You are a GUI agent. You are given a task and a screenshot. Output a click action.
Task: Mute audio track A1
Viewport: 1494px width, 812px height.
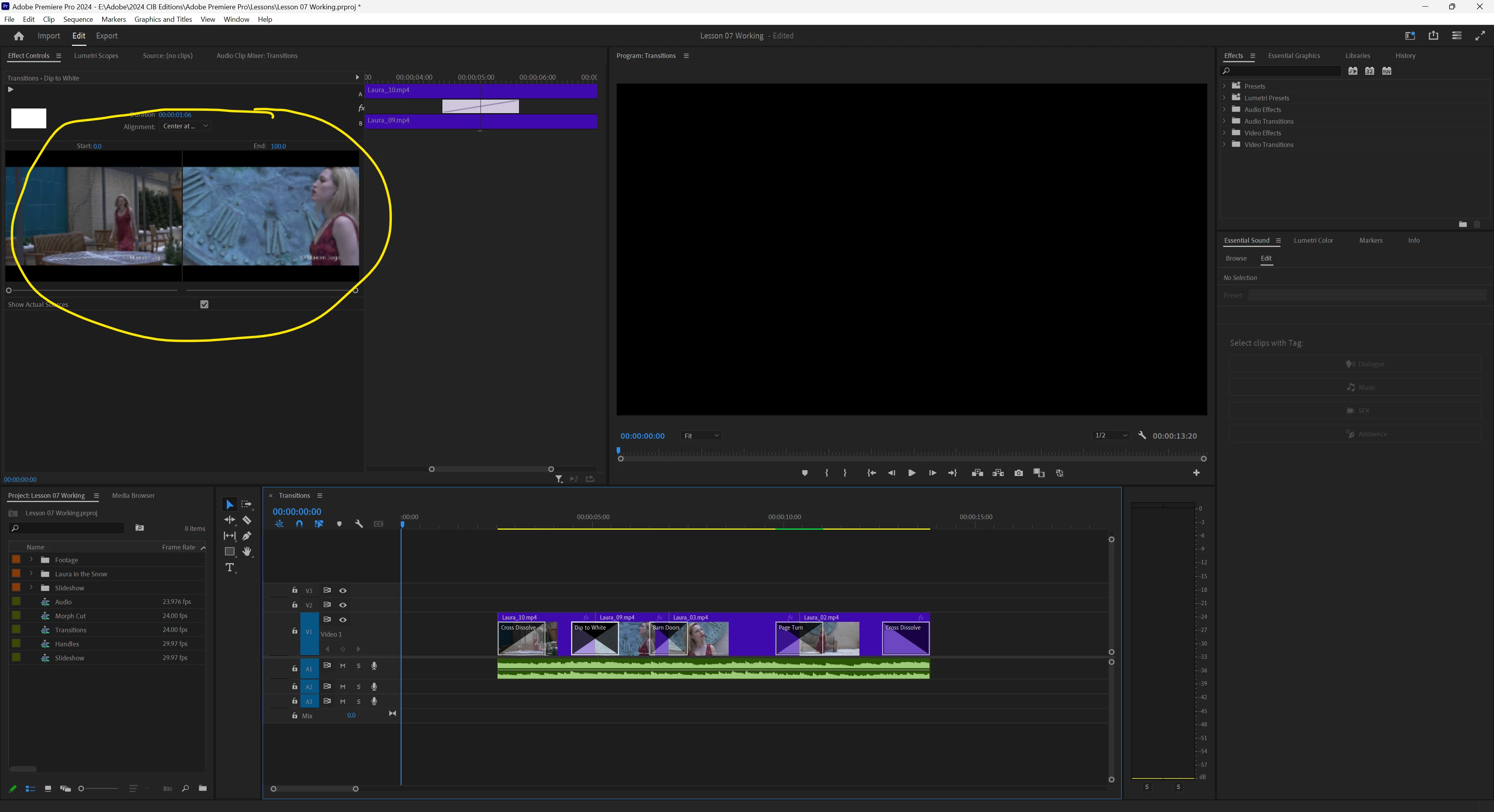343,666
